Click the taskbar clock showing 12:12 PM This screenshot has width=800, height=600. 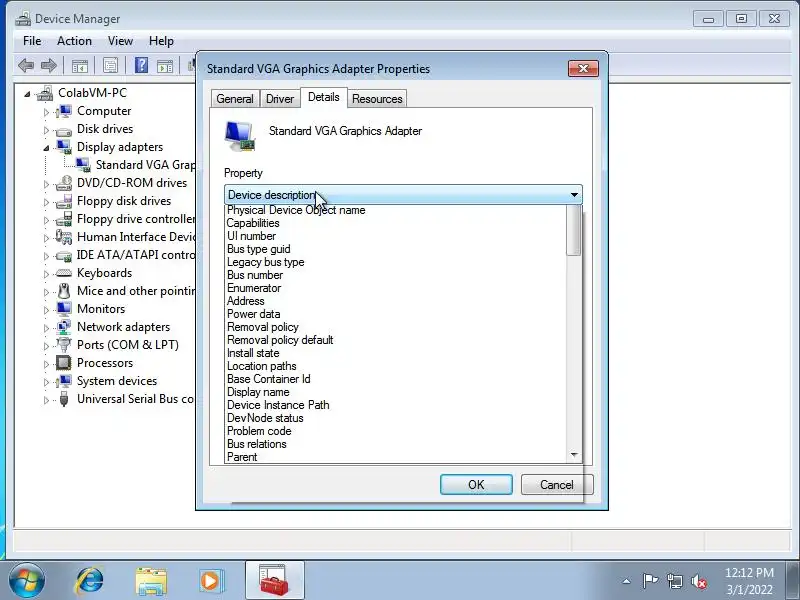click(749, 581)
